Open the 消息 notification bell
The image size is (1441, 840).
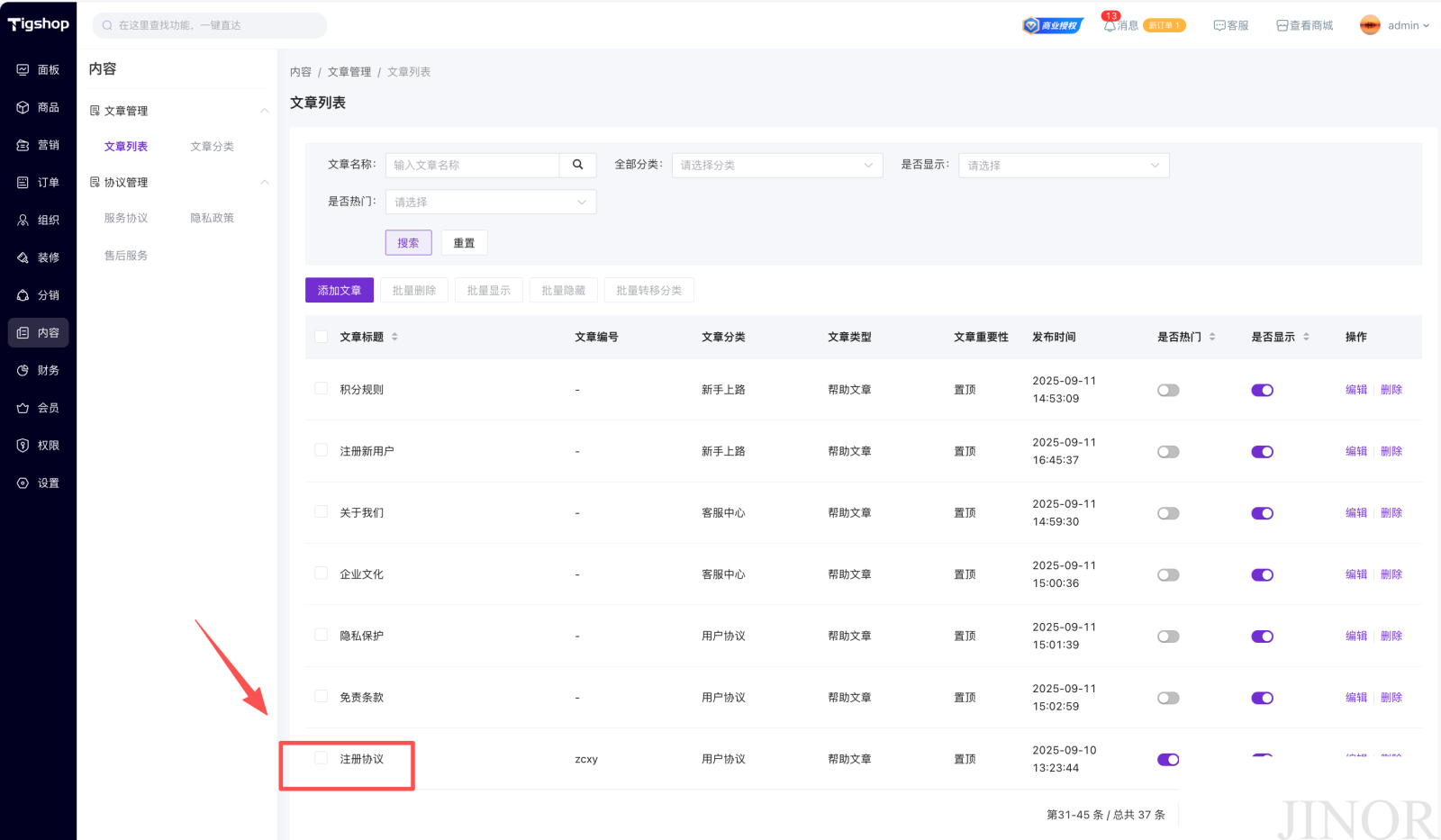(1110, 25)
